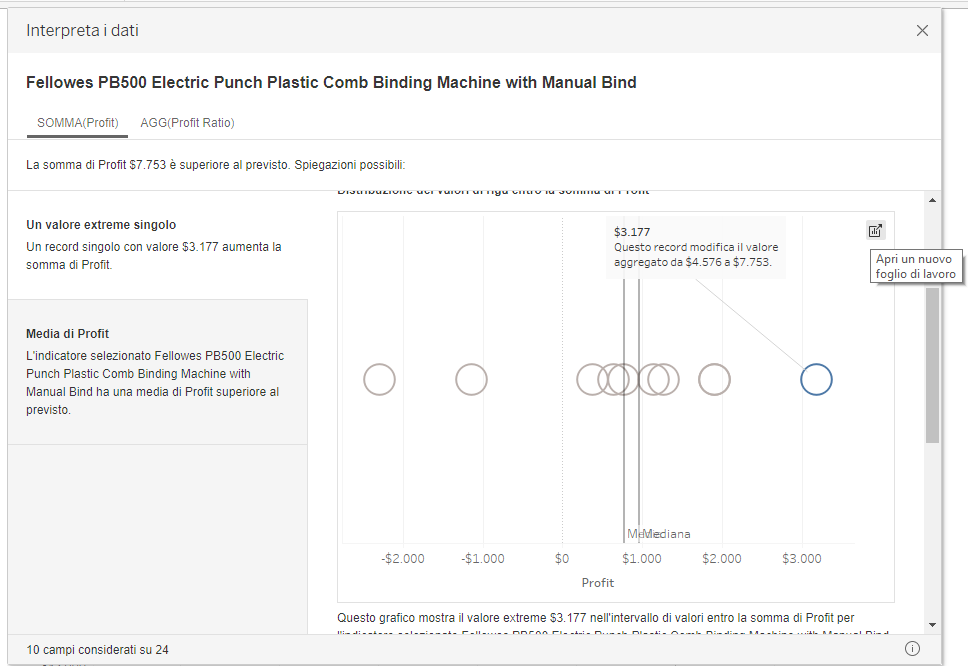Viewport: 968px width, 666px height.
Task: Click the scrollbar up arrow
Action: 932,201
